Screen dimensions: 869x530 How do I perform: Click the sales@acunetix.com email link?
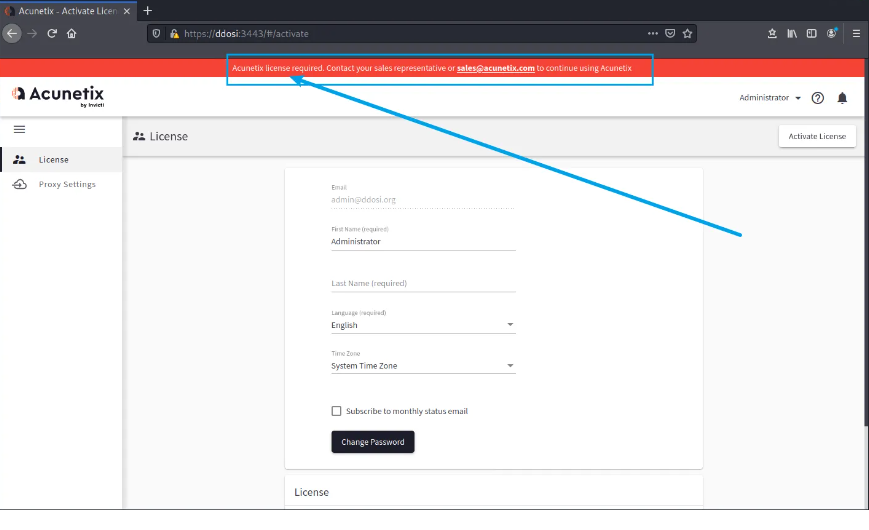495,68
